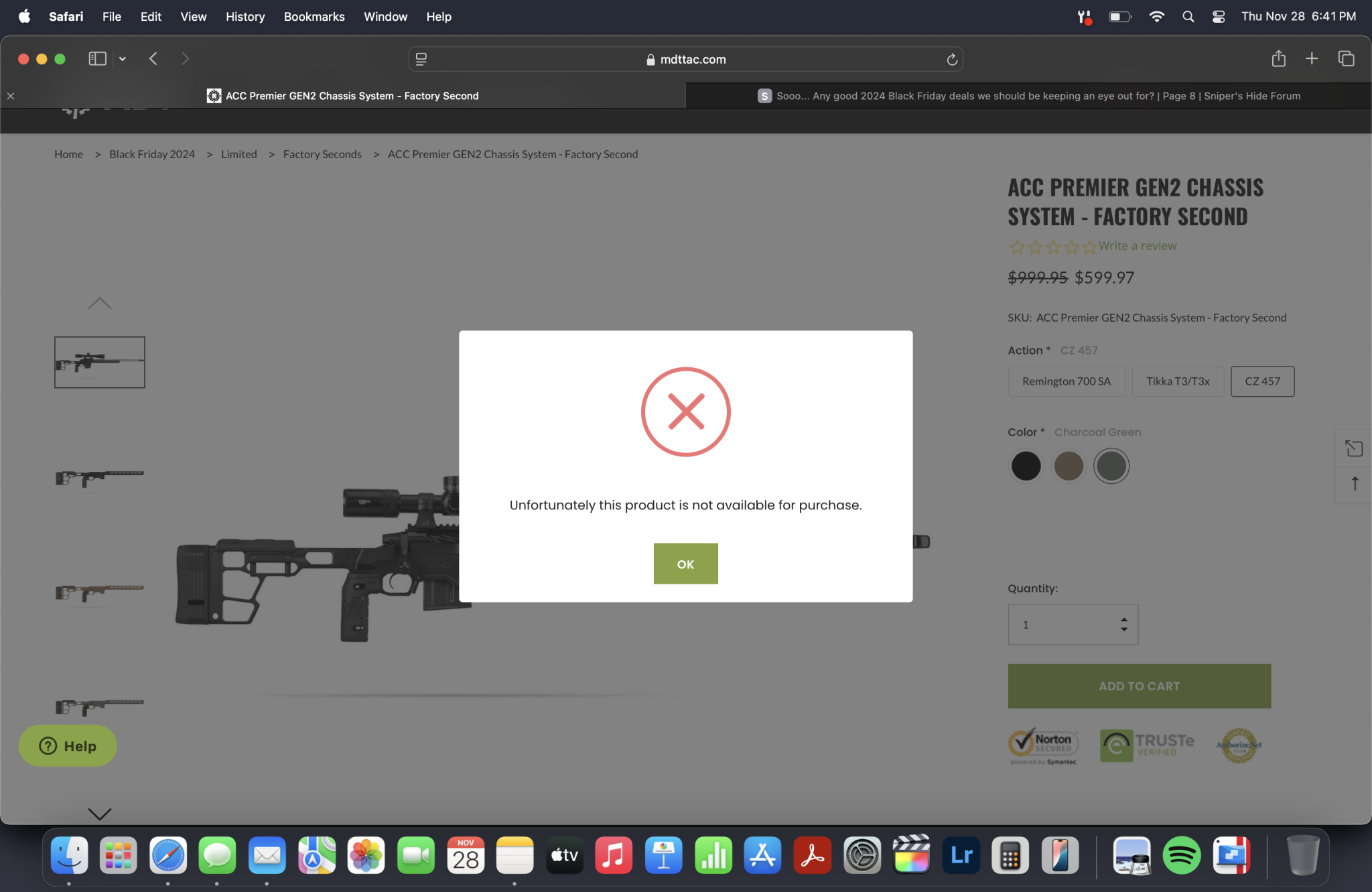This screenshot has height=892, width=1372.
Task: Click Norton Secured badge
Action: (1043, 746)
